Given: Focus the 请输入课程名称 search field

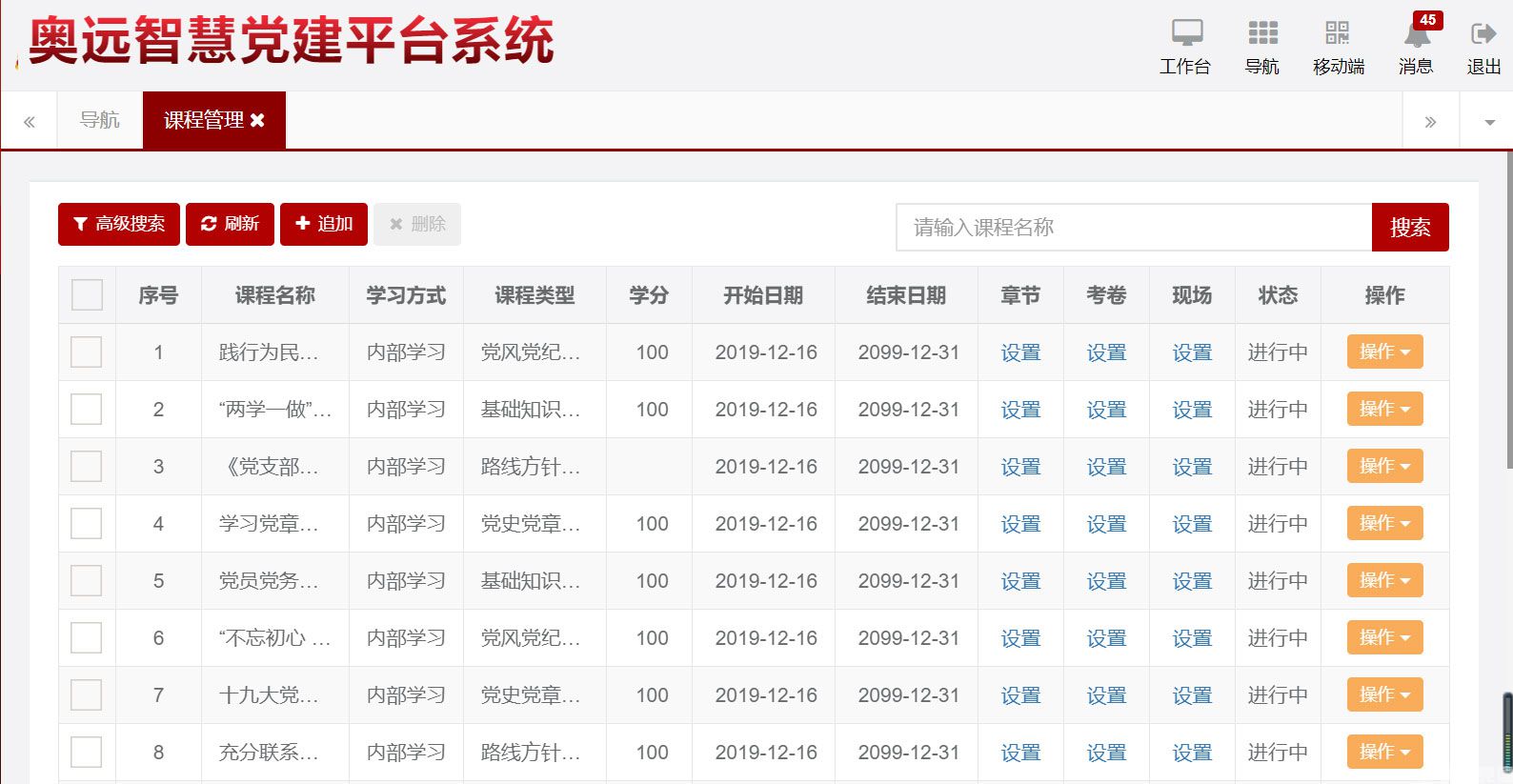Looking at the screenshot, I should point(1134,227).
